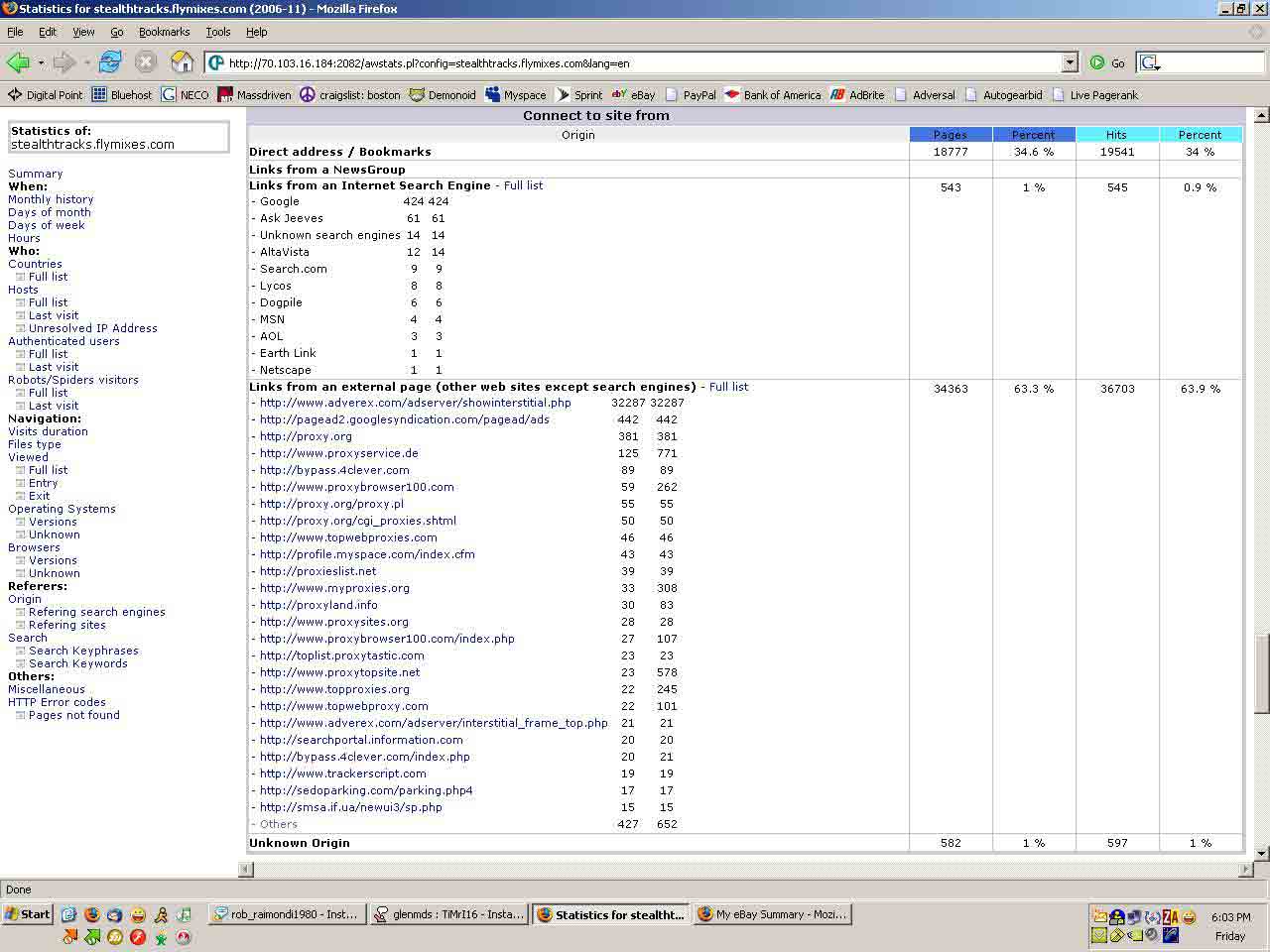Click the Reload page icon
Image resolution: width=1270 pixels, height=952 pixels.
[x=110, y=62]
